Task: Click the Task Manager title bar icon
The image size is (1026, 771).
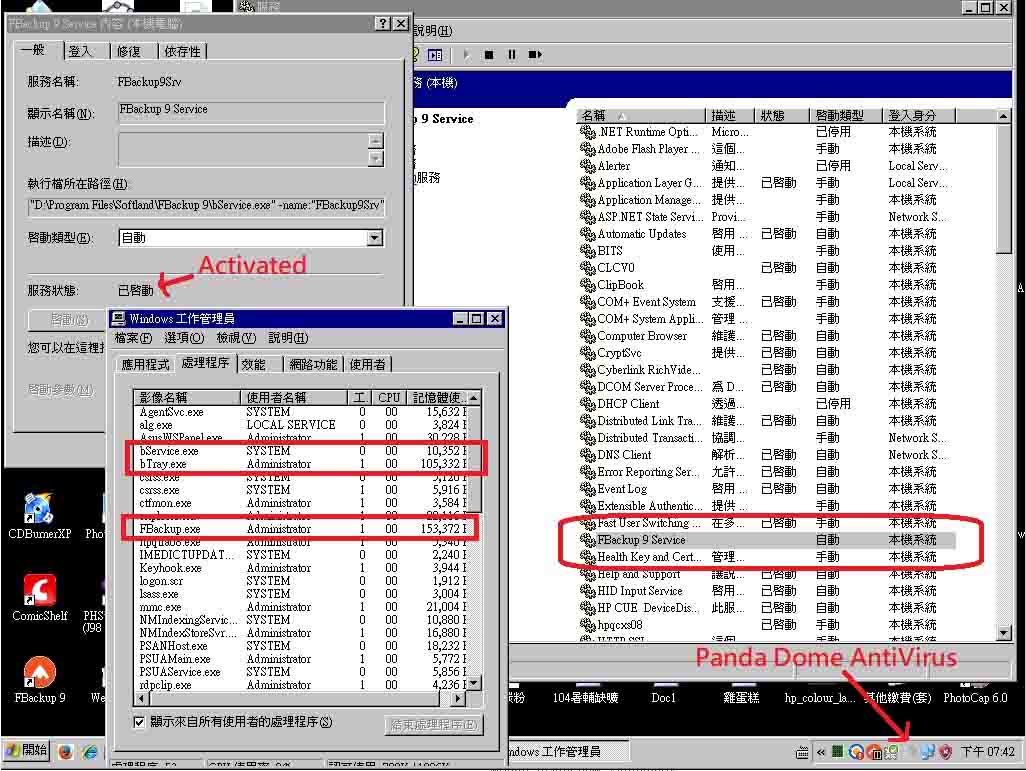Action: [118, 319]
